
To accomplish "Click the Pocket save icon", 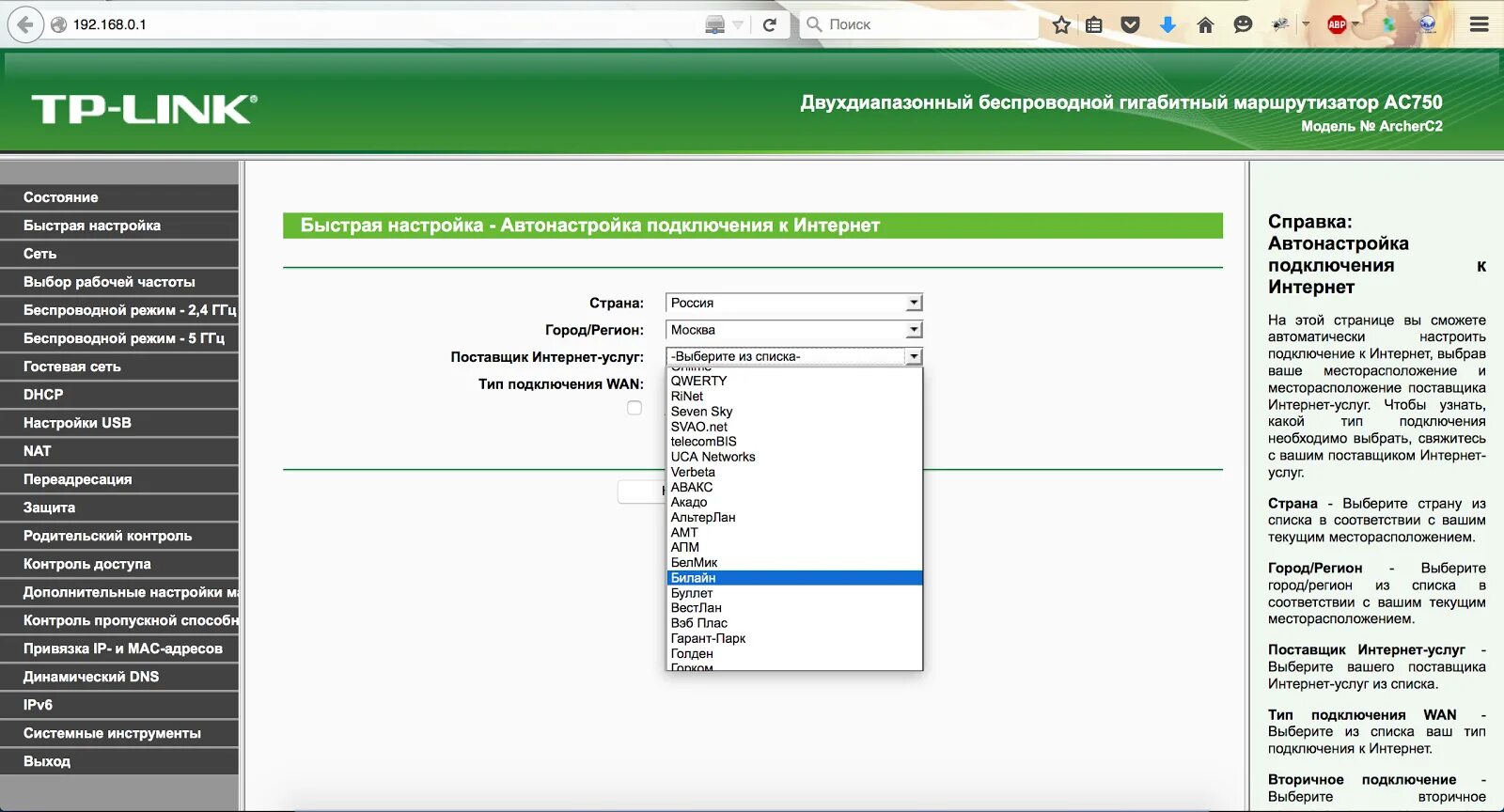I will (x=1131, y=25).
